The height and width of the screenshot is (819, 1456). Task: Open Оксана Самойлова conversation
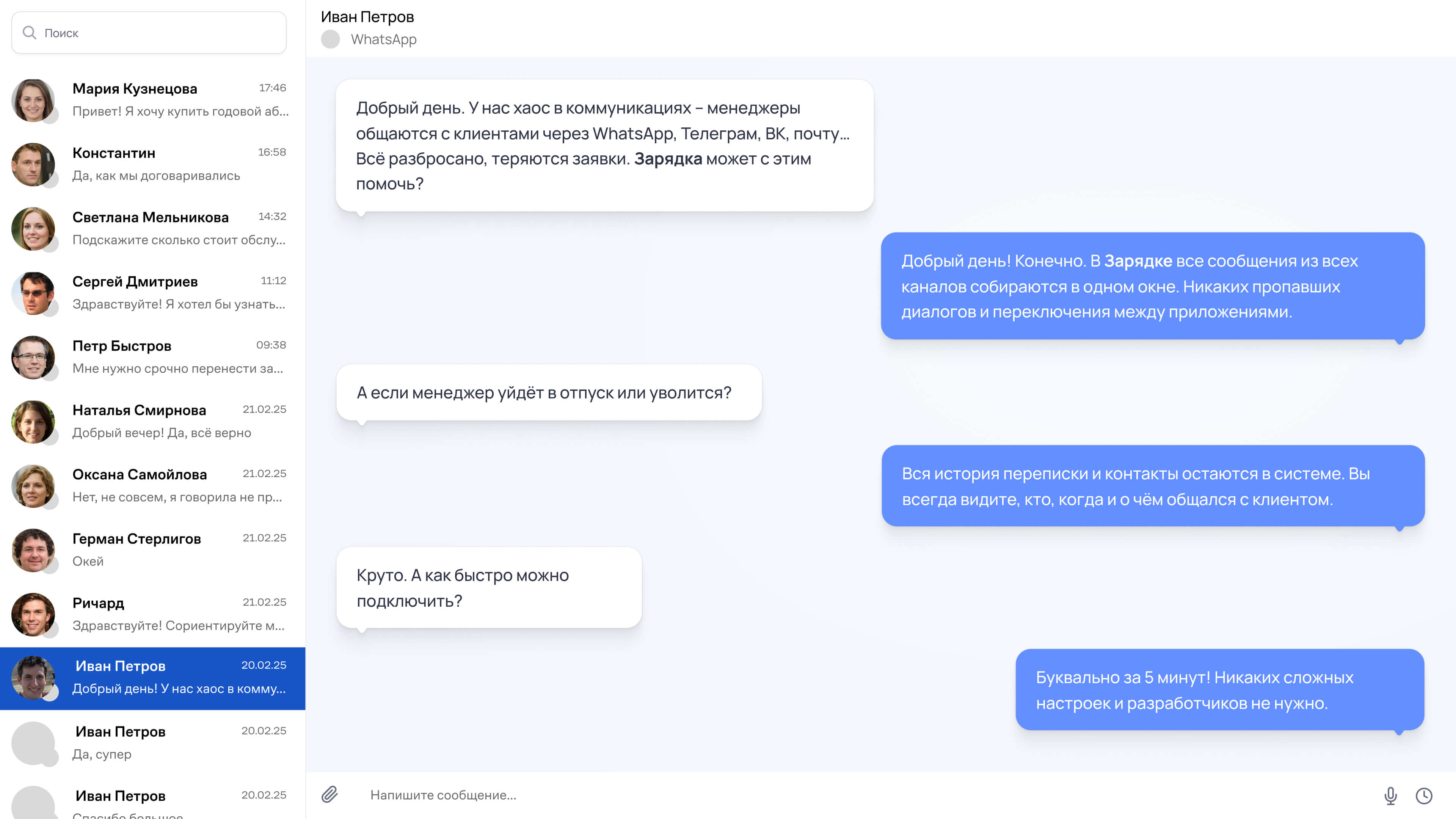pyautogui.click(x=152, y=485)
